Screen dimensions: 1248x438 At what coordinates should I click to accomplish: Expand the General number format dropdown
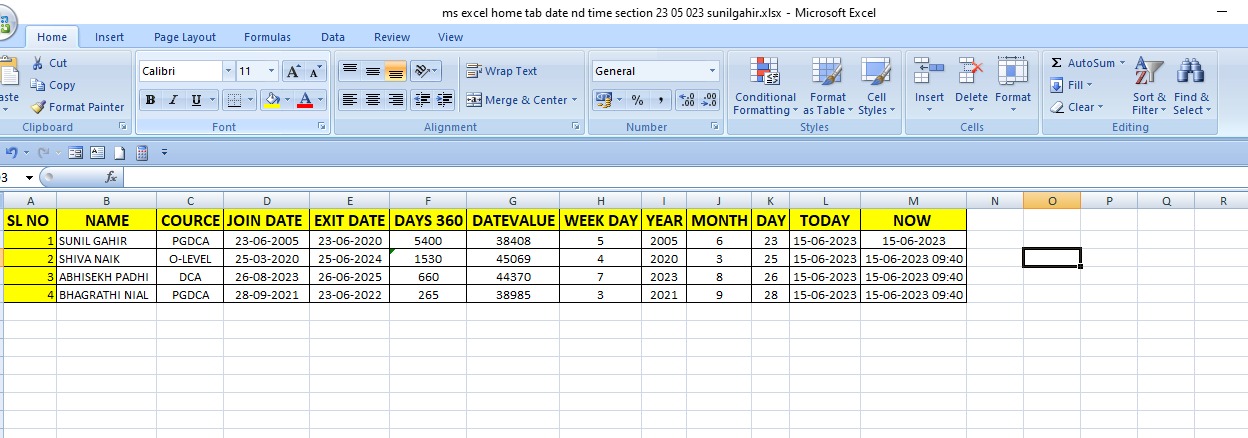(x=713, y=71)
